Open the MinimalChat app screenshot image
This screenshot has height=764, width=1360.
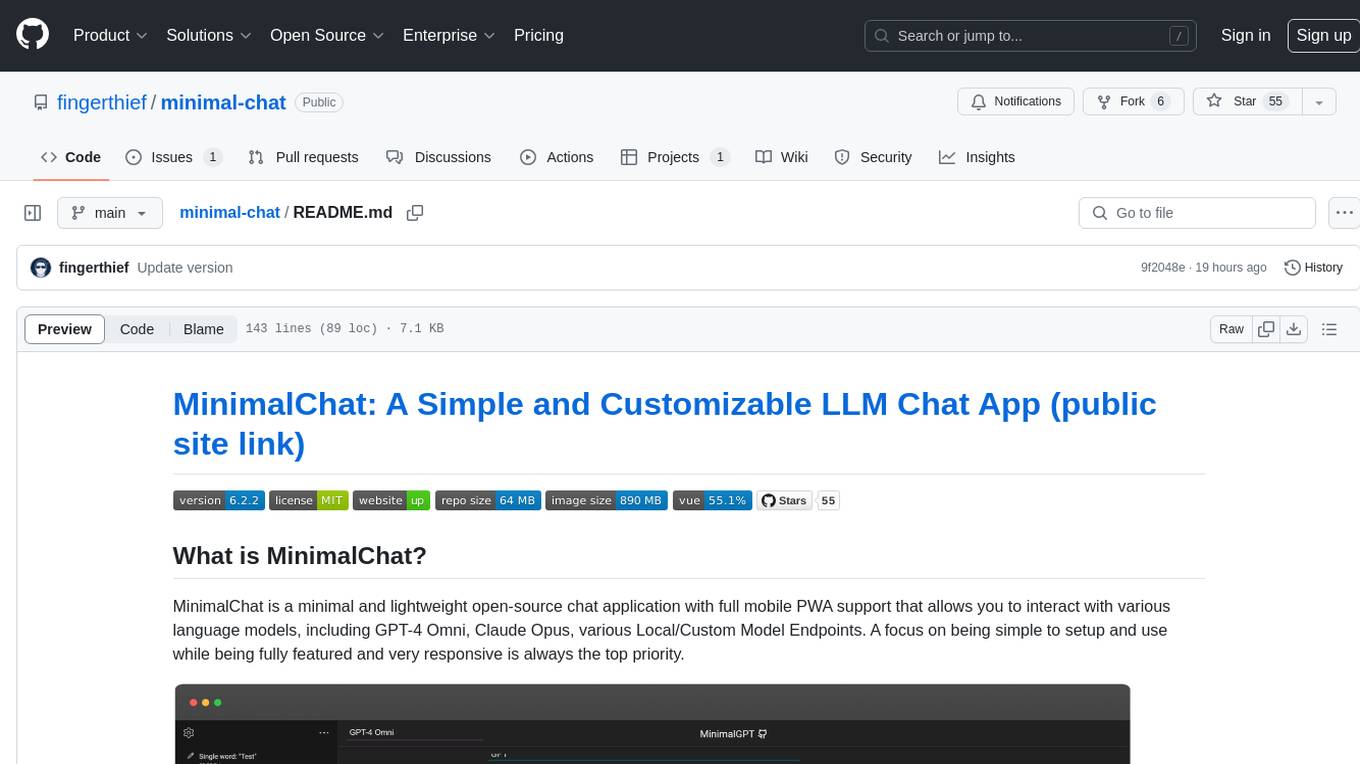coord(652,724)
